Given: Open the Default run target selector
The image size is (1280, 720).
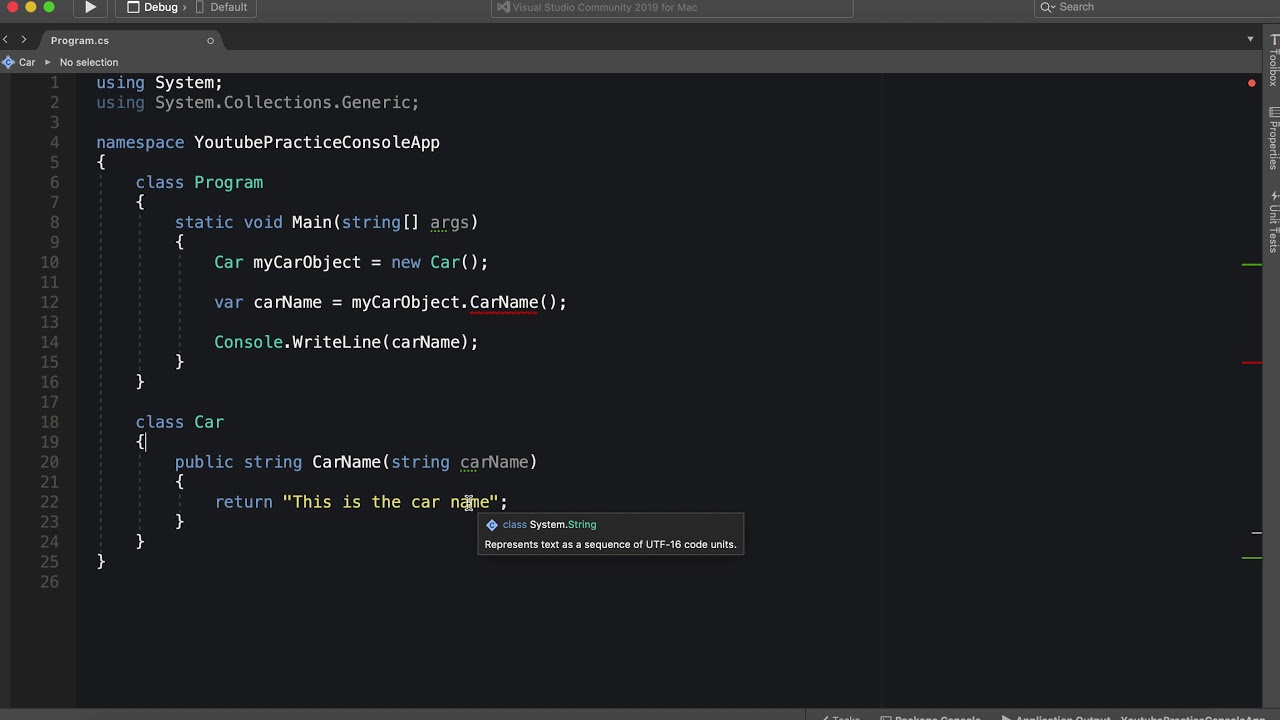Looking at the screenshot, I should click(221, 7).
